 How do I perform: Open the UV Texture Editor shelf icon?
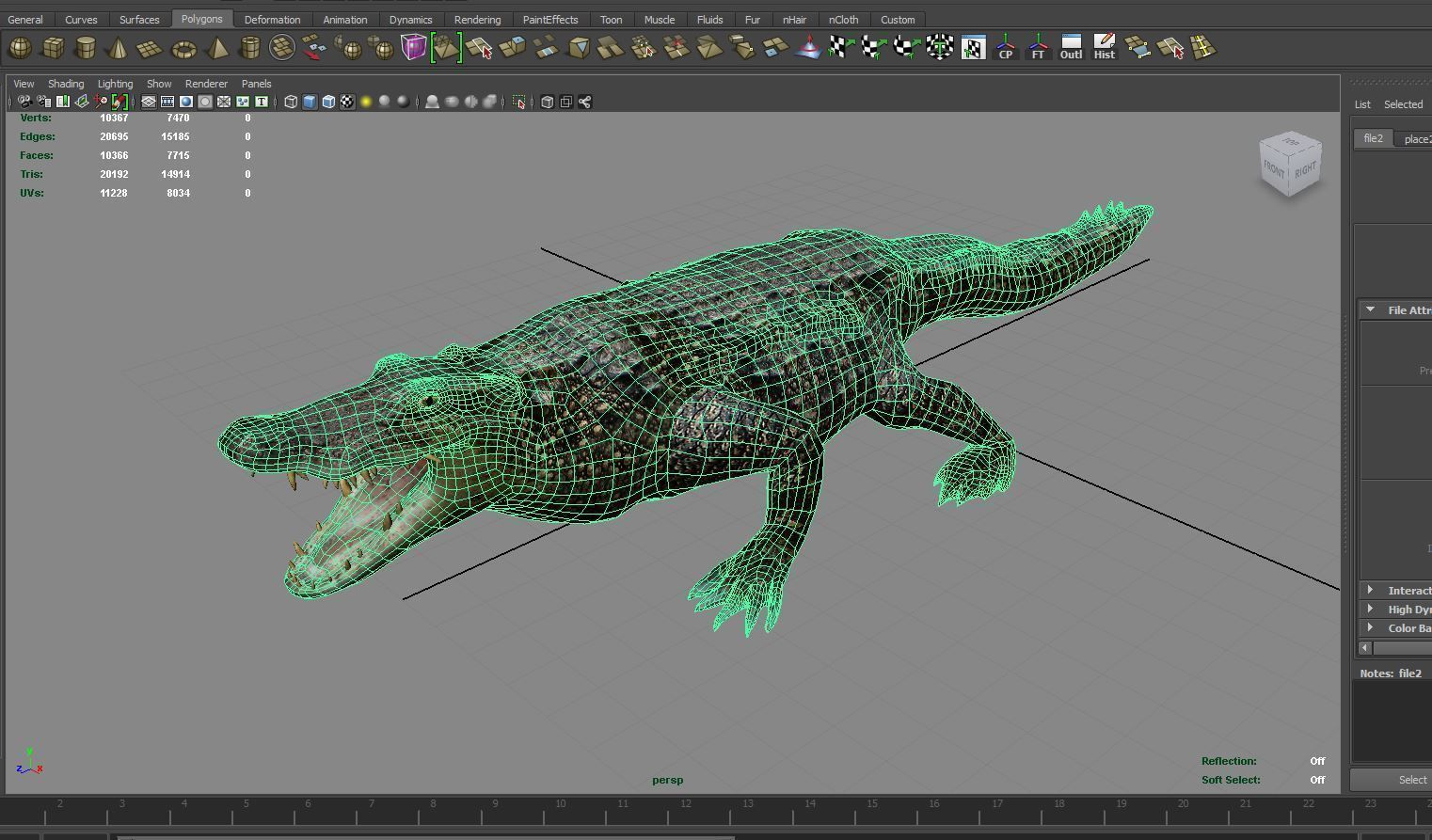[x=973, y=47]
